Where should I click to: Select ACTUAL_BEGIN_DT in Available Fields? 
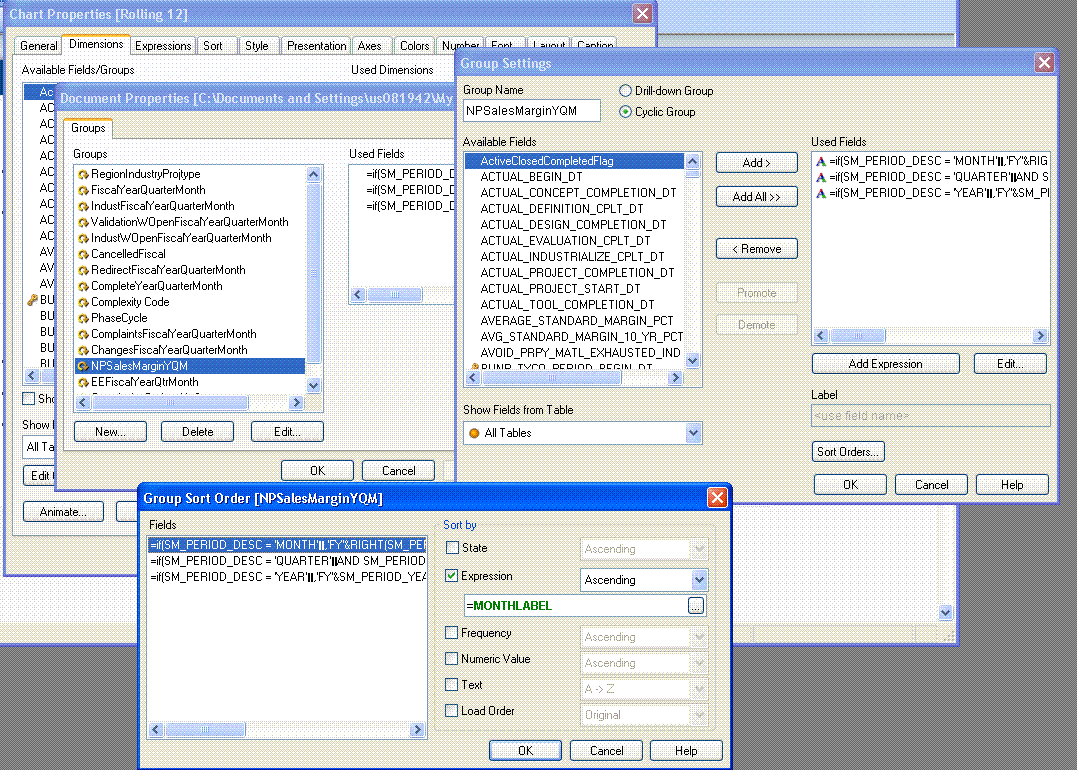pyautogui.click(x=532, y=177)
